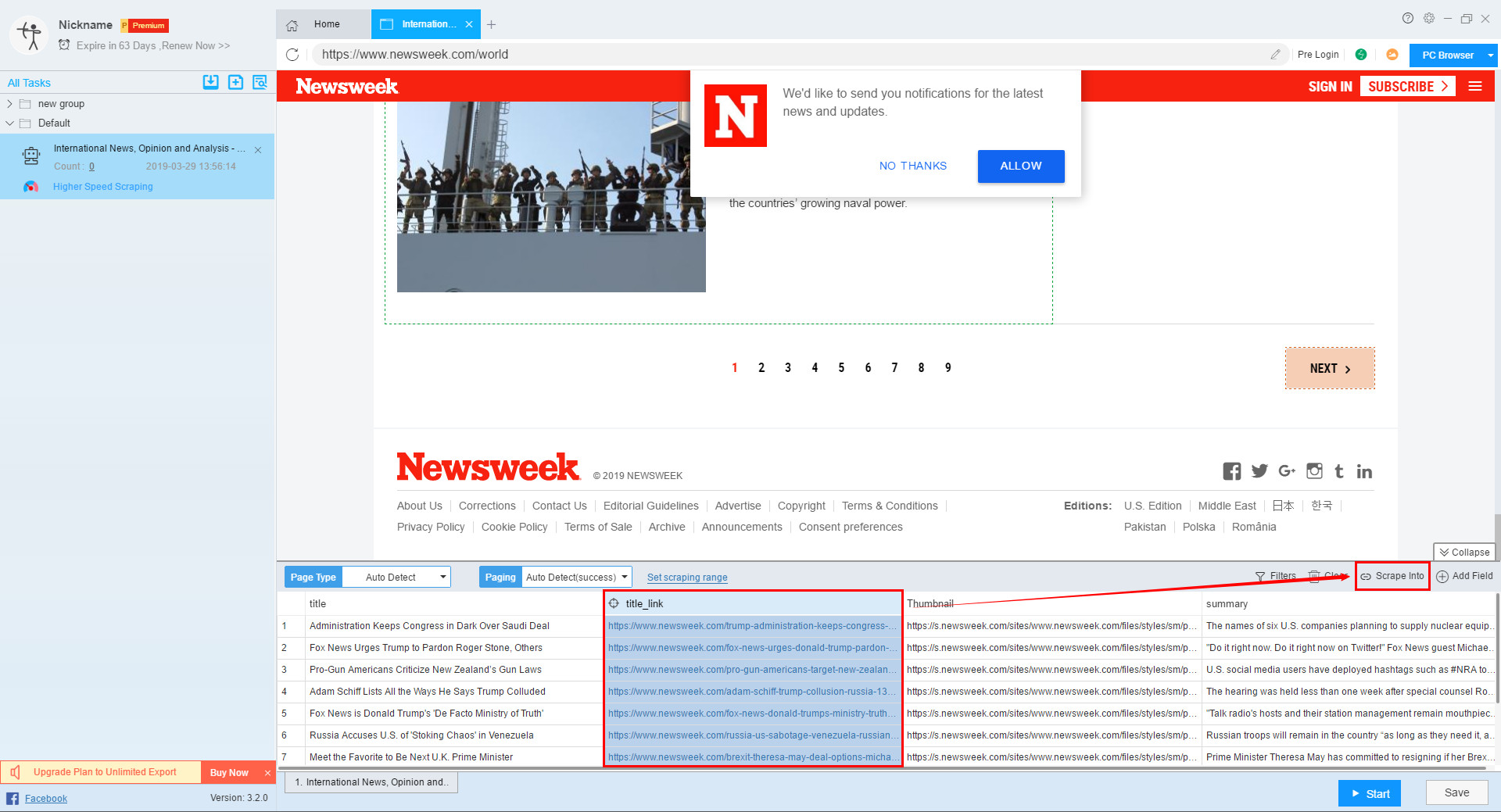Click the home icon in the tab bar

[292, 25]
